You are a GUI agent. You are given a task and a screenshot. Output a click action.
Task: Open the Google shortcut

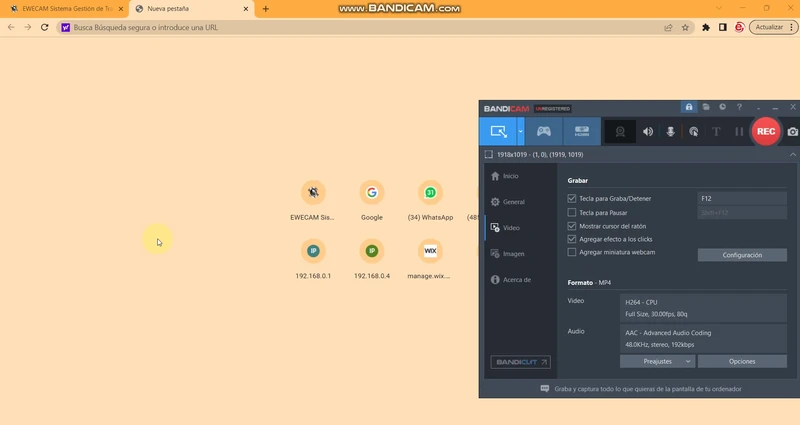[371, 201]
